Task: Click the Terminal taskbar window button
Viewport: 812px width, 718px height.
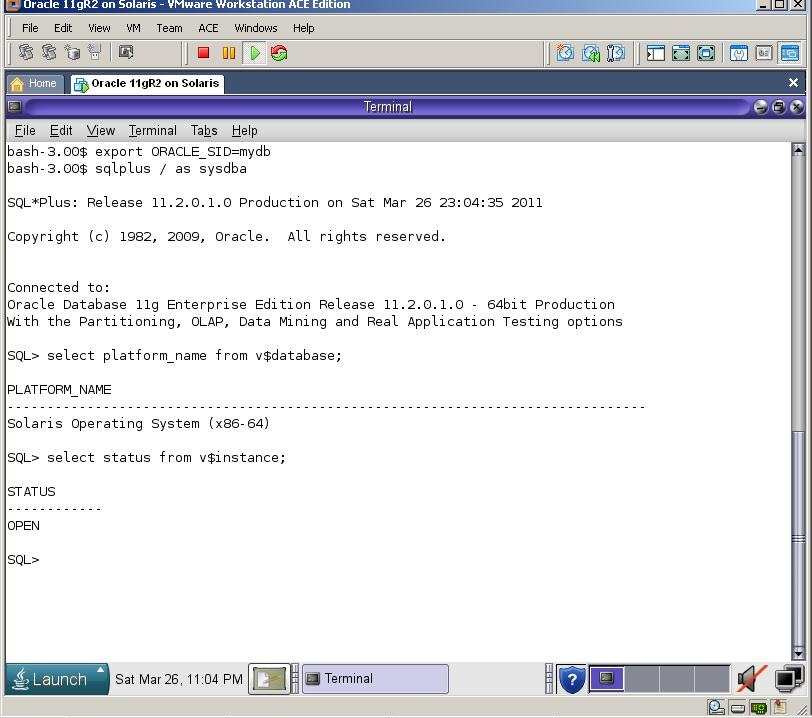Action: pos(375,679)
